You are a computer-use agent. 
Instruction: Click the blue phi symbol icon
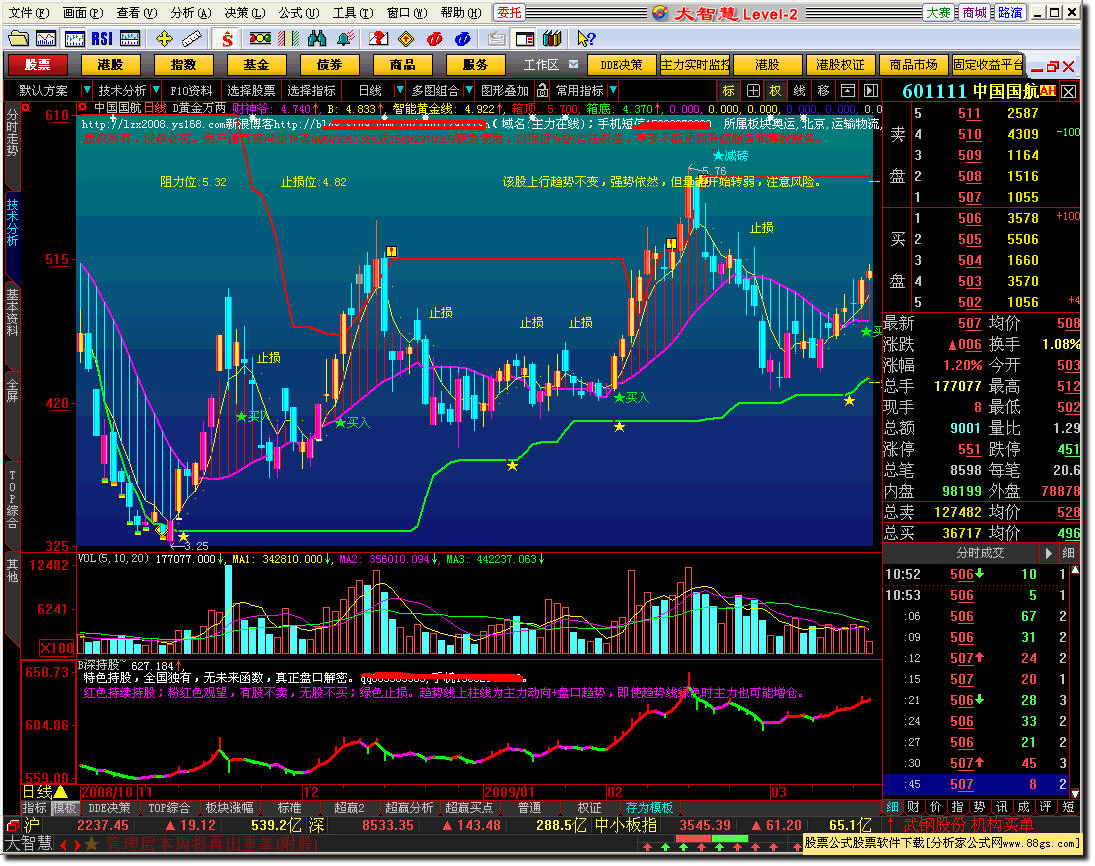462,38
